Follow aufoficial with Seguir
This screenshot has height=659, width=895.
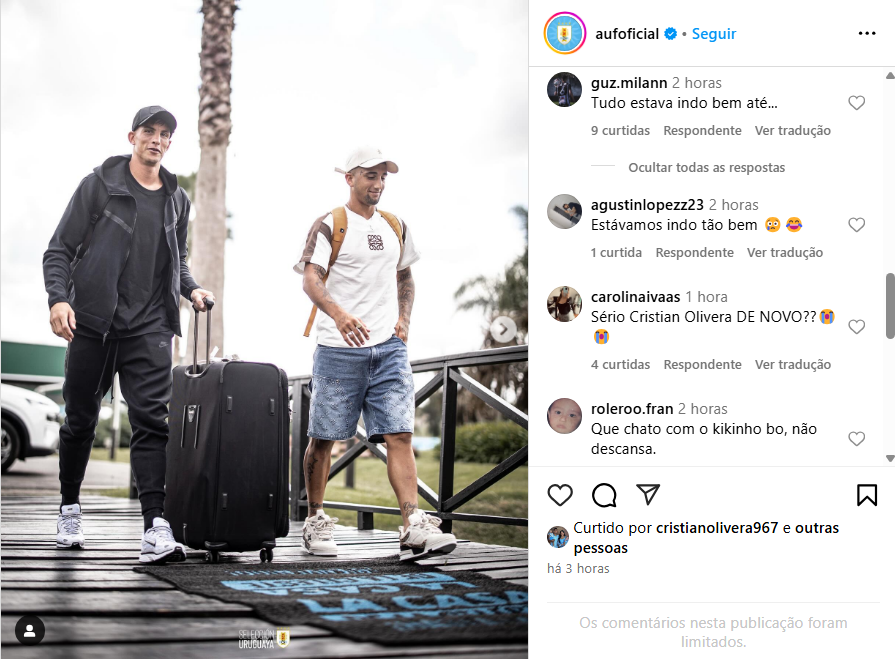point(714,34)
